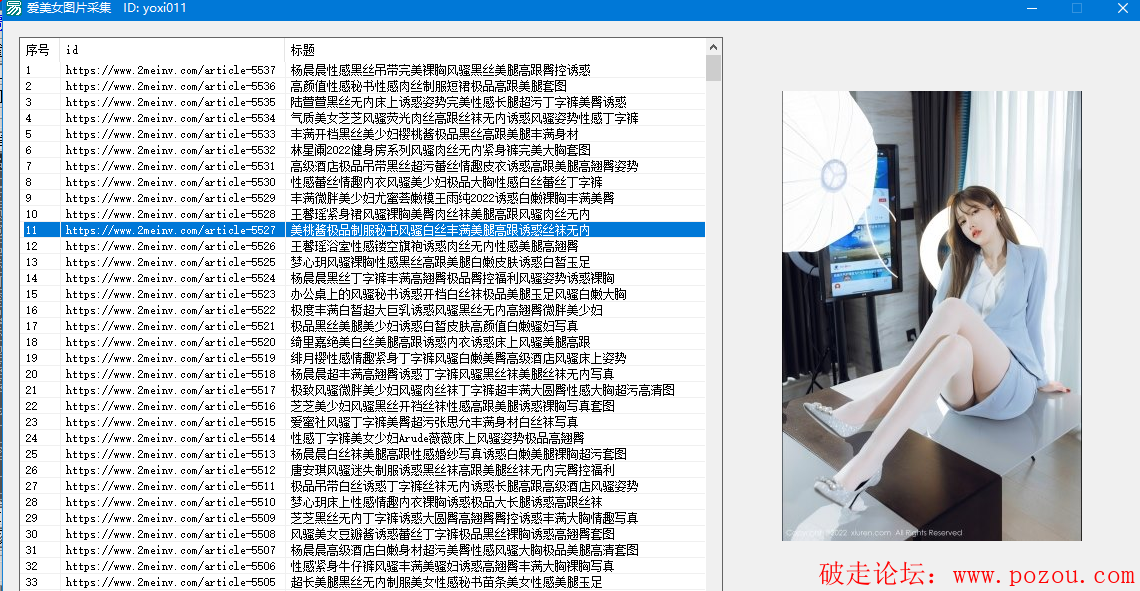Choose row 31 with article-5507
Viewport: 1140px width, 591px height.
coord(170,550)
